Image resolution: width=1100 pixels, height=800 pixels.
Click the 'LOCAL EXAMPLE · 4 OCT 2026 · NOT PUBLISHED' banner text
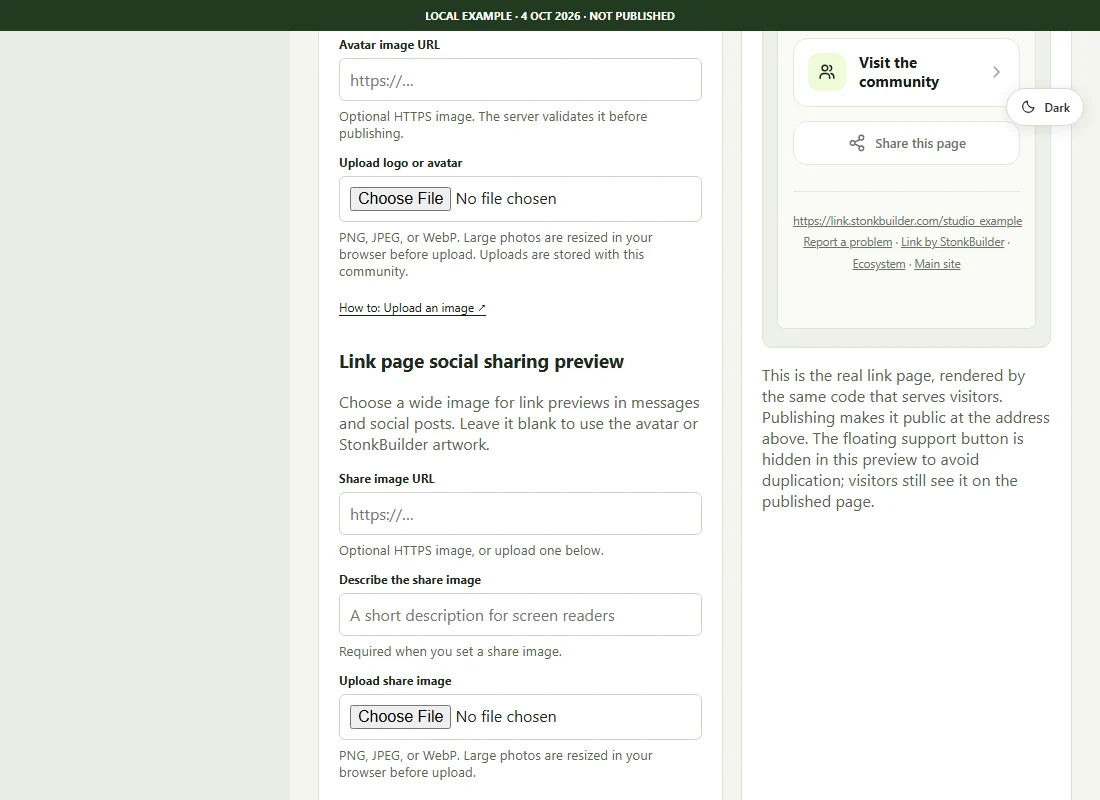pos(550,15)
